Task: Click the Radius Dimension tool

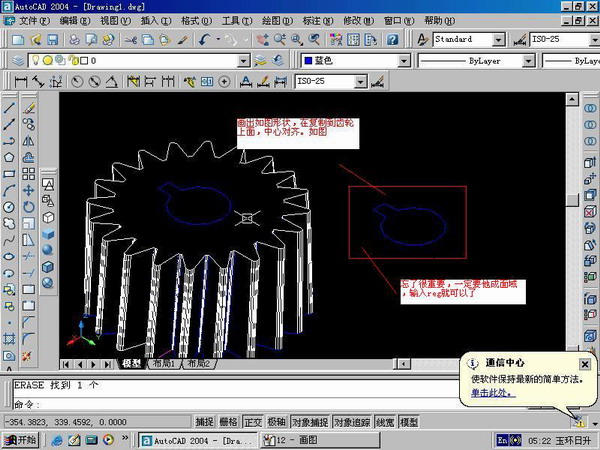Action: (x=77, y=81)
